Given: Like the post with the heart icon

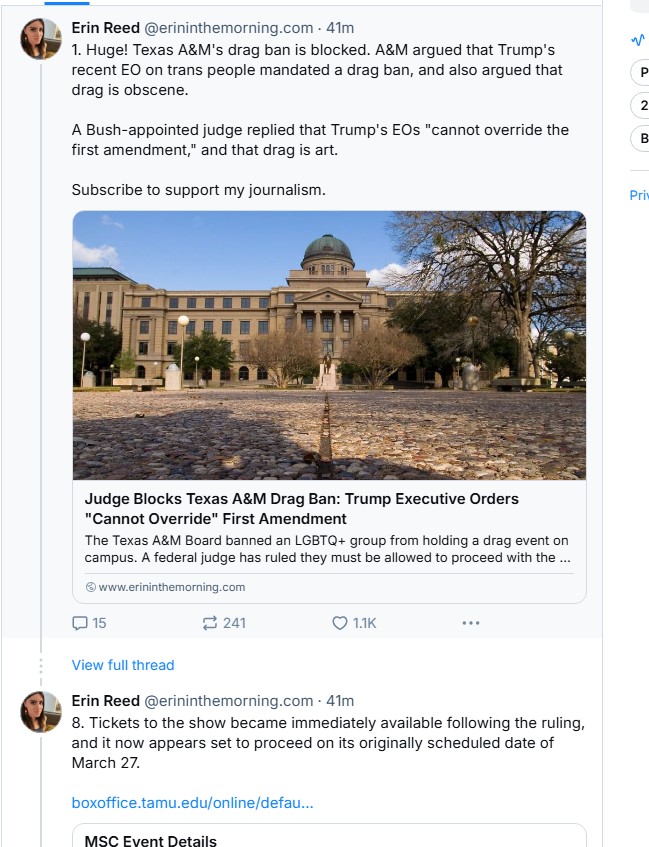Looking at the screenshot, I should [340, 623].
